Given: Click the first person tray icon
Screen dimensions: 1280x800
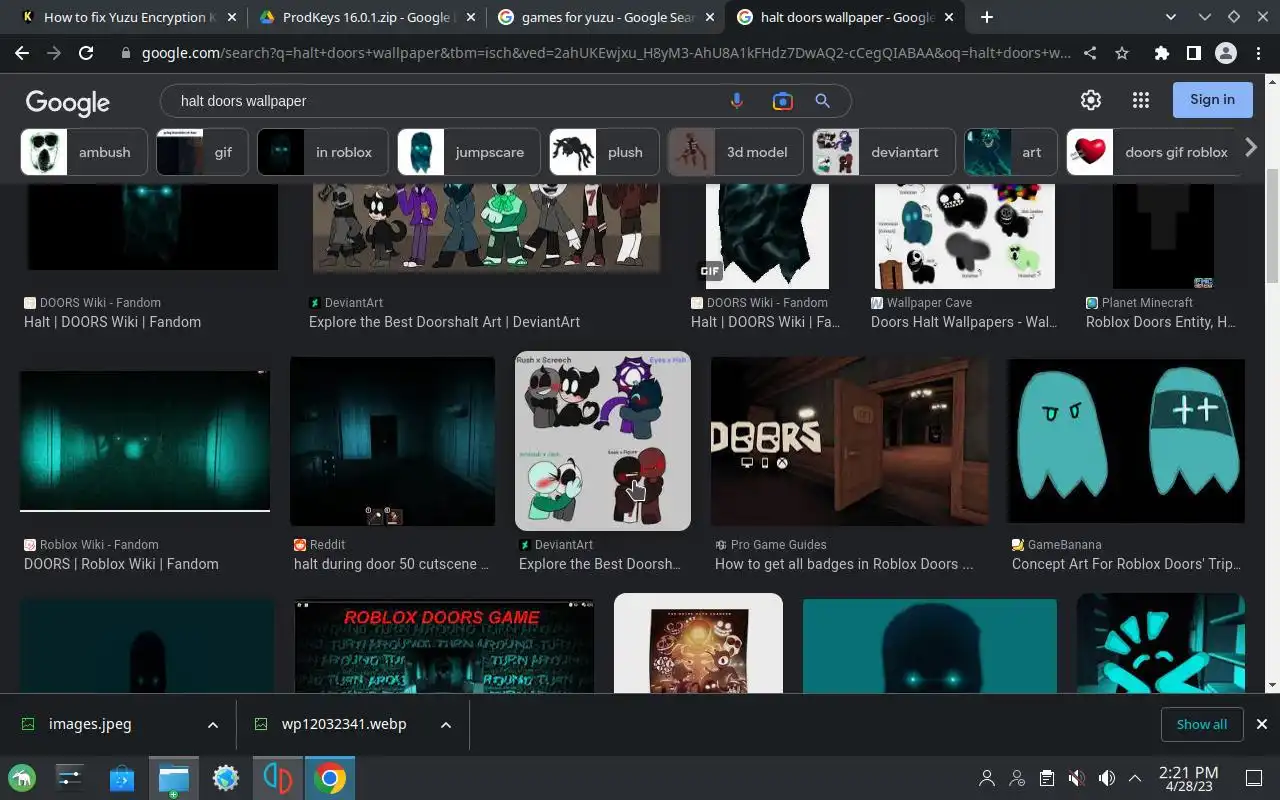Looking at the screenshot, I should 987,778.
